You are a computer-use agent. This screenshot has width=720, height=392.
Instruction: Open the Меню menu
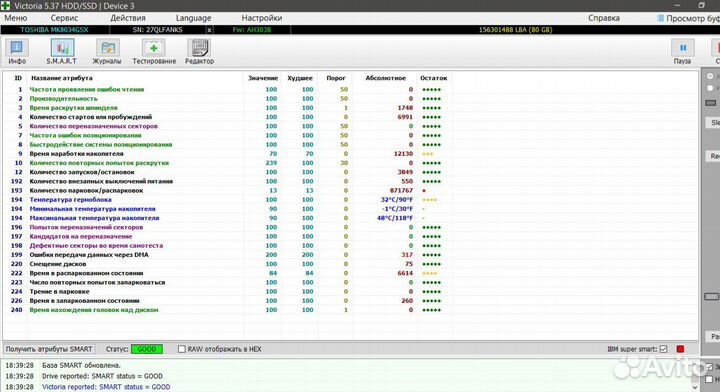[x=16, y=18]
